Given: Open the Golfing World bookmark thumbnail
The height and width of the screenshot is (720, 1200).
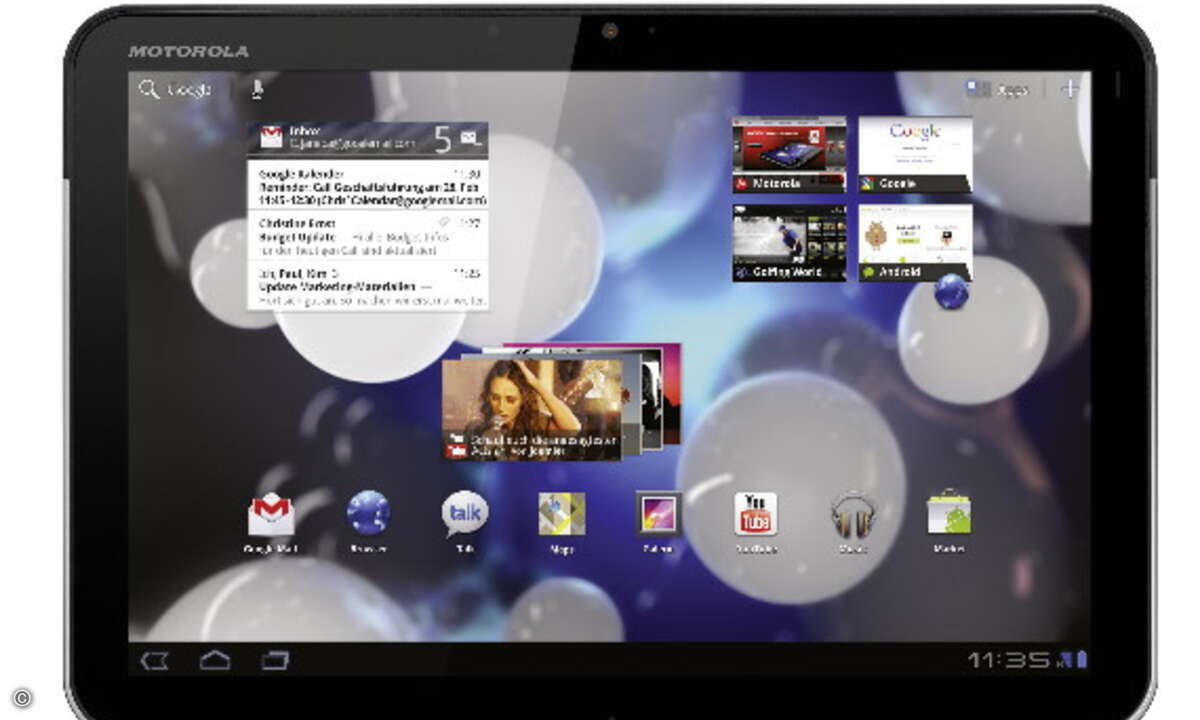Looking at the screenshot, I should pos(789,243).
